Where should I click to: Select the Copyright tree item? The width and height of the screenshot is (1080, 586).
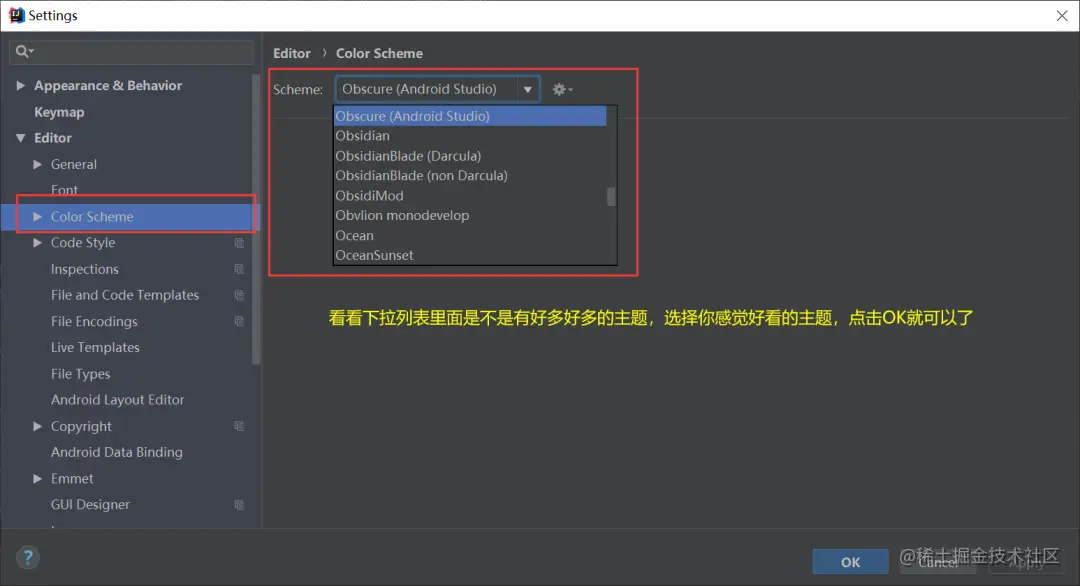81,426
